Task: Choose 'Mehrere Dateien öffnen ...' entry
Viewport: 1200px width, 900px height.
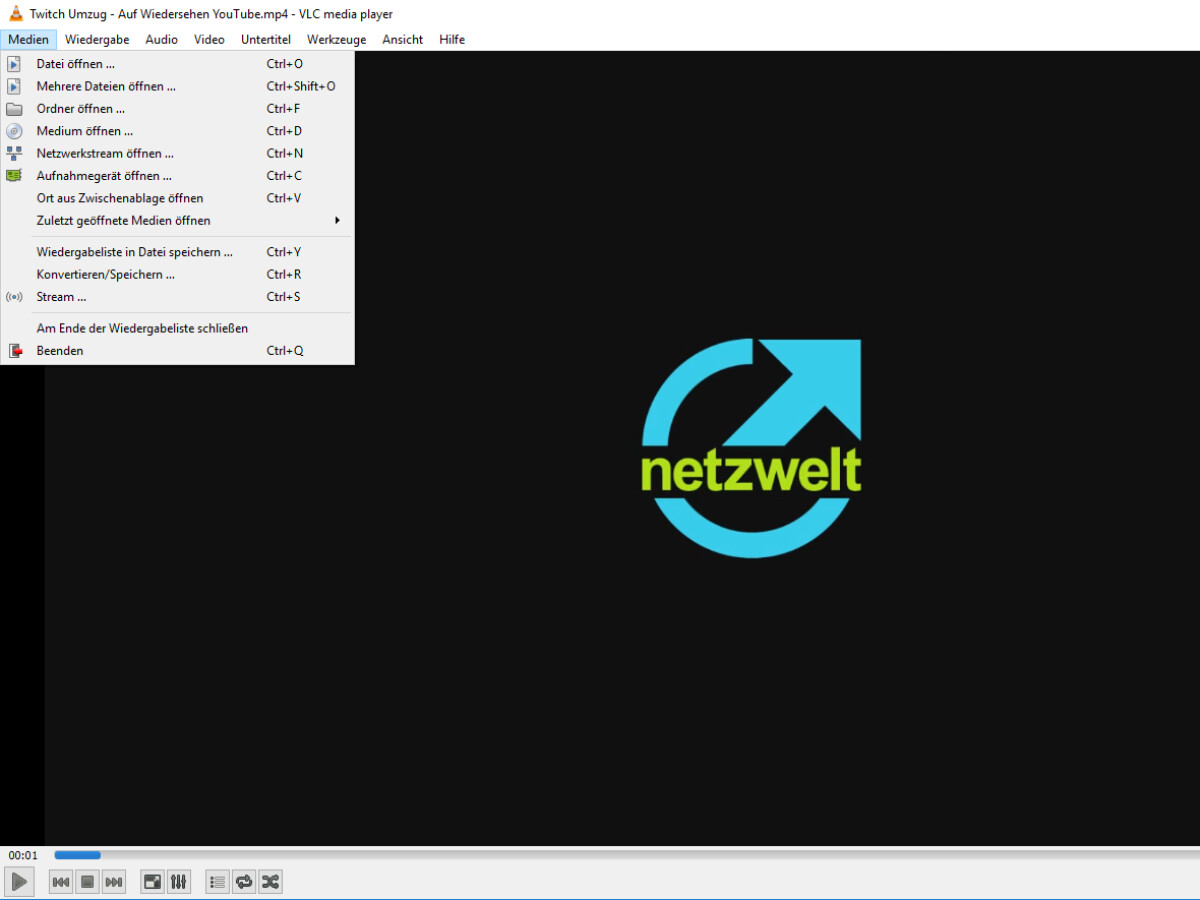Action: 177,86
